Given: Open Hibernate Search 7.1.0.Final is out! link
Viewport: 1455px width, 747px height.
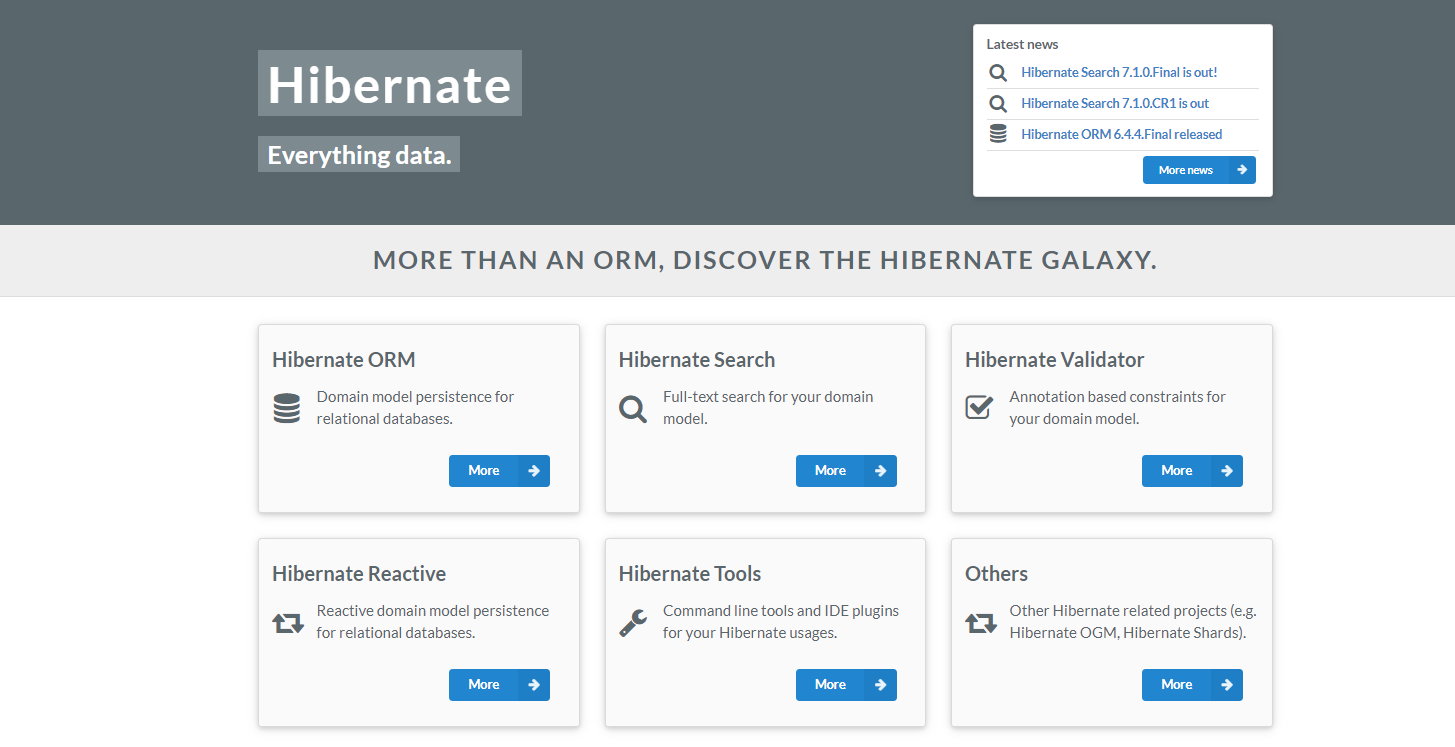Looking at the screenshot, I should tap(1119, 73).
